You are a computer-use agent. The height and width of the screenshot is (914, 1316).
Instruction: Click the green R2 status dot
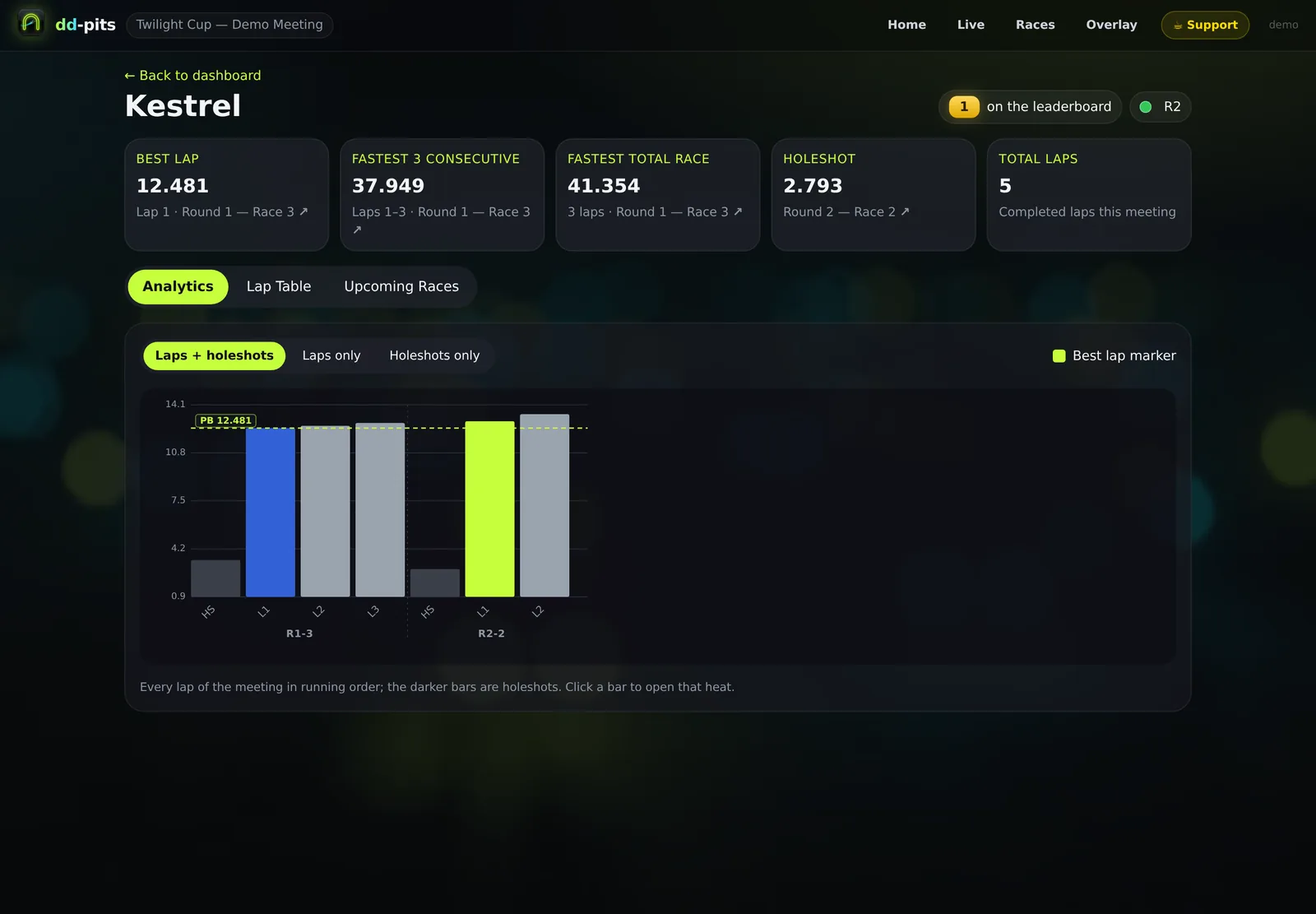(1145, 107)
